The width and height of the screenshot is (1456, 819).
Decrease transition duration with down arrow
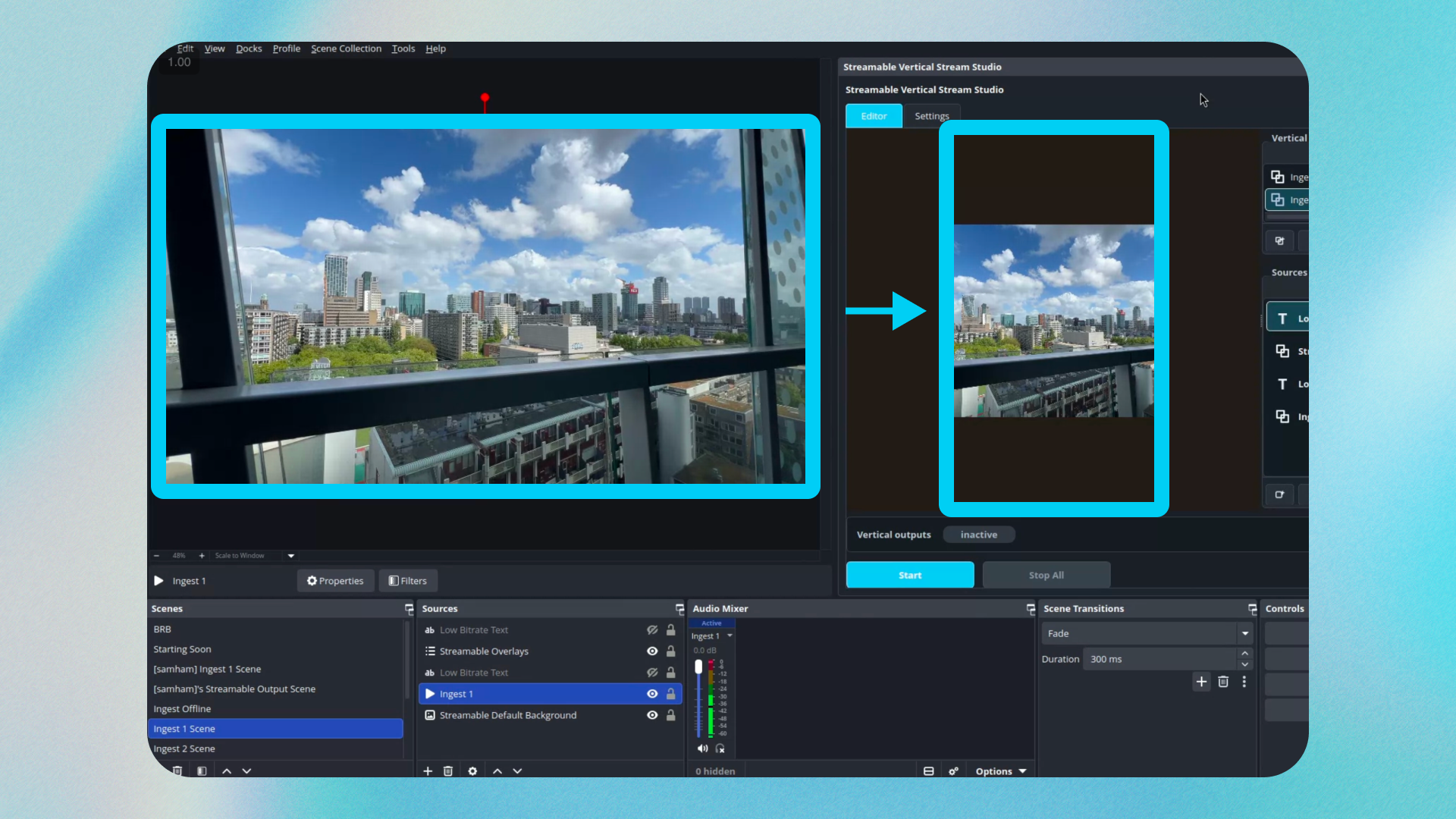(1245, 664)
